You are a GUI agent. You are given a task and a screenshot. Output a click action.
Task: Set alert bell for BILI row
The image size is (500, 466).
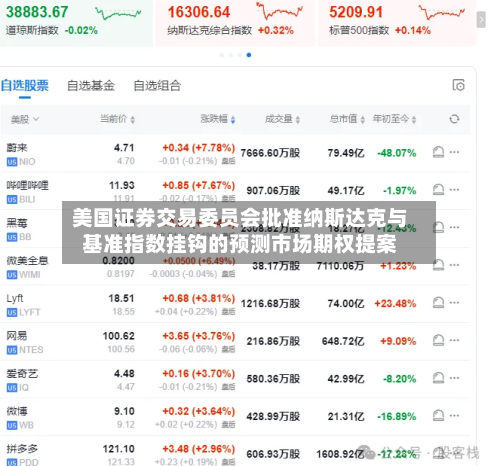click(x=438, y=190)
